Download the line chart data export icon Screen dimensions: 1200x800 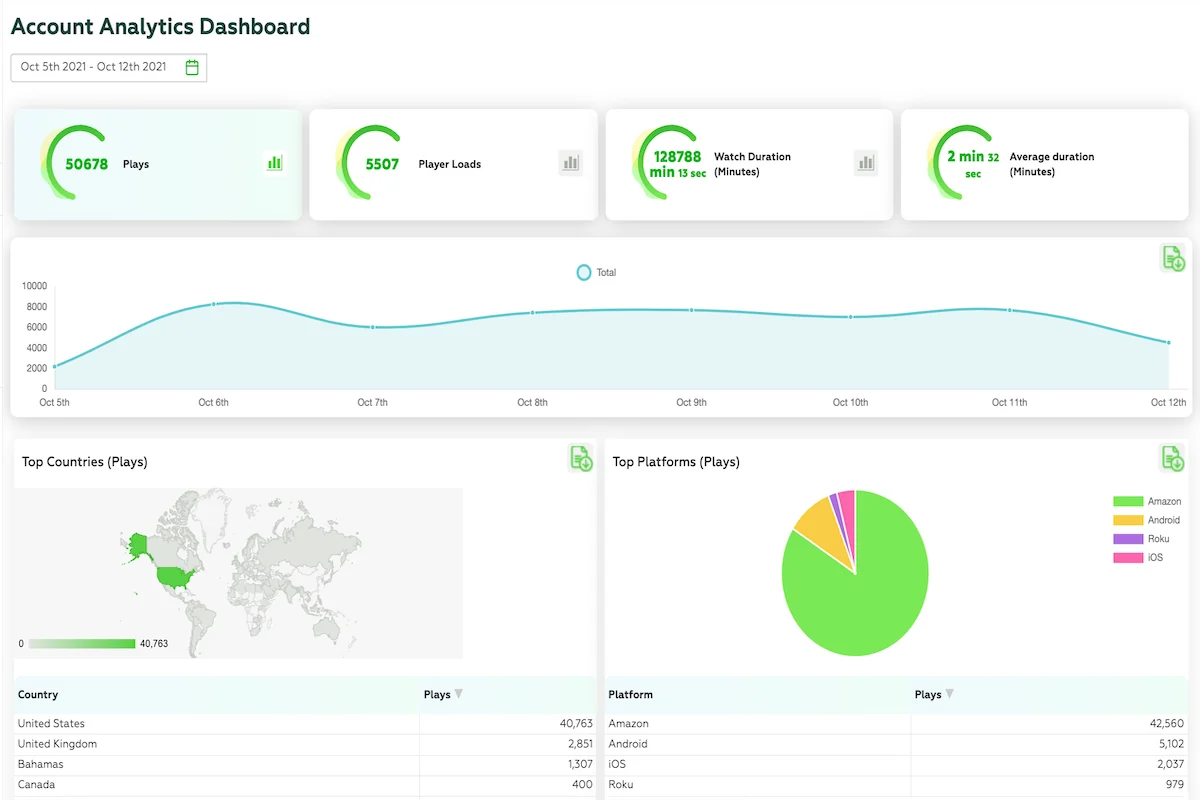pyautogui.click(x=1173, y=258)
